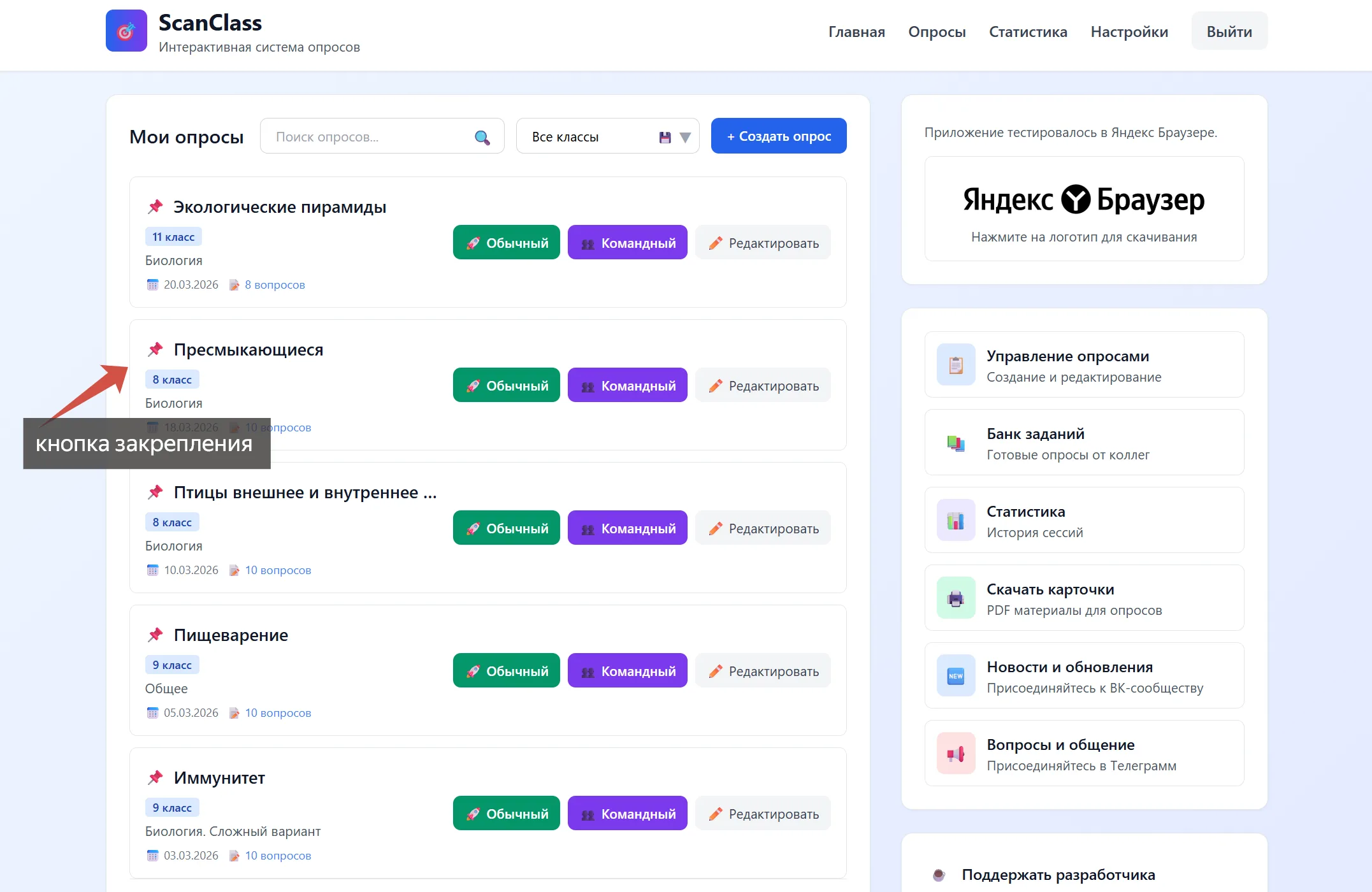The height and width of the screenshot is (892, 1372).
Task: Click the search magnifier icon
Action: [482, 137]
